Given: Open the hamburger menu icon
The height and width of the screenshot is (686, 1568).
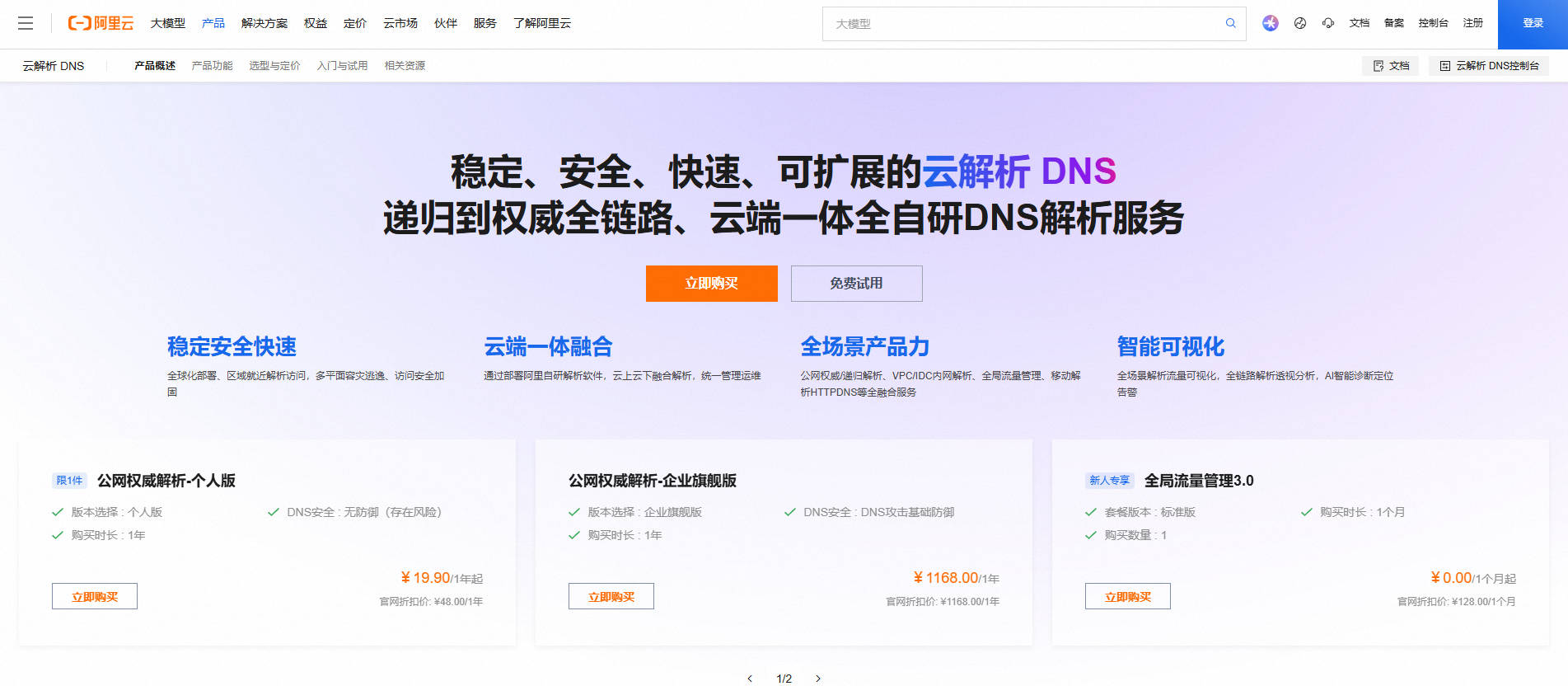Looking at the screenshot, I should pyautogui.click(x=26, y=23).
